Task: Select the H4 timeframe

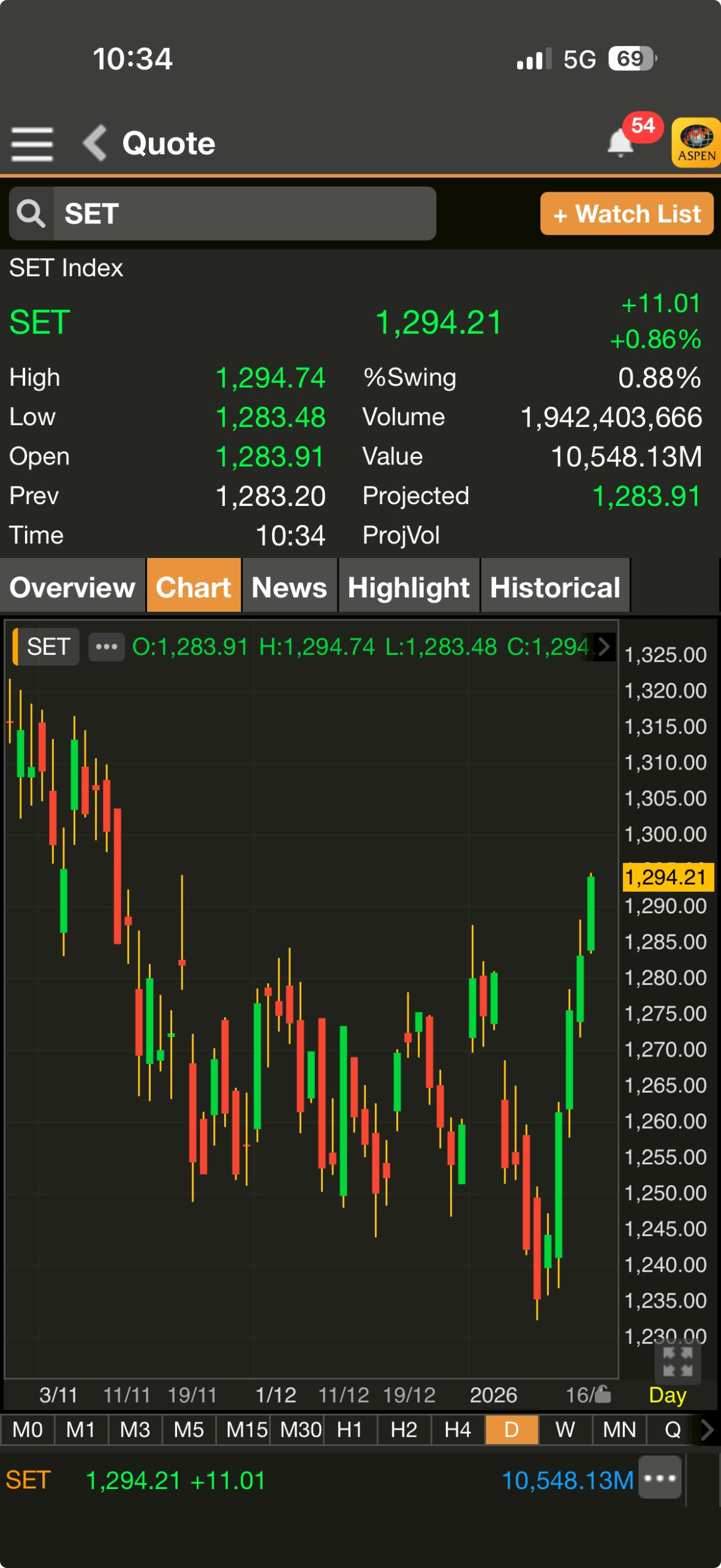Action: (x=458, y=1430)
